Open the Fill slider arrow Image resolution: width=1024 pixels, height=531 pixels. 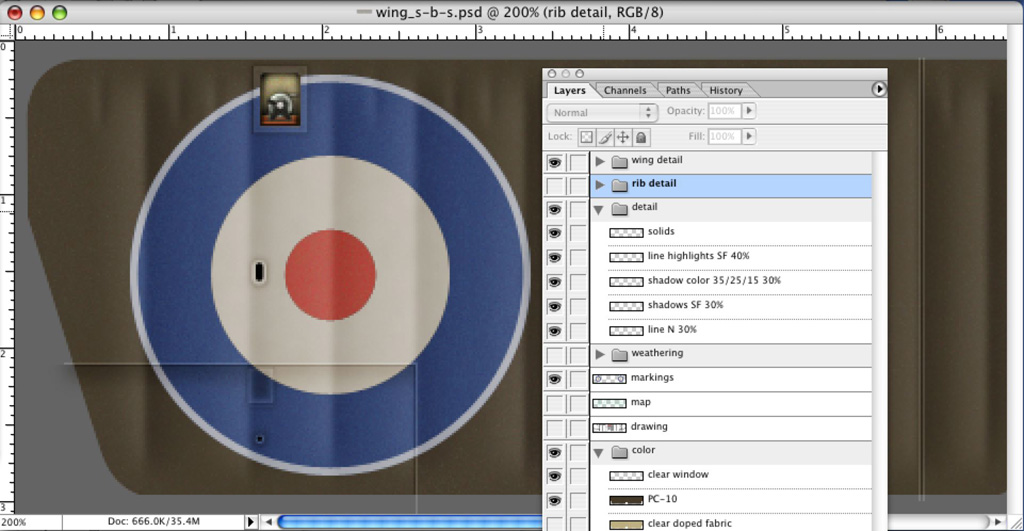point(749,137)
